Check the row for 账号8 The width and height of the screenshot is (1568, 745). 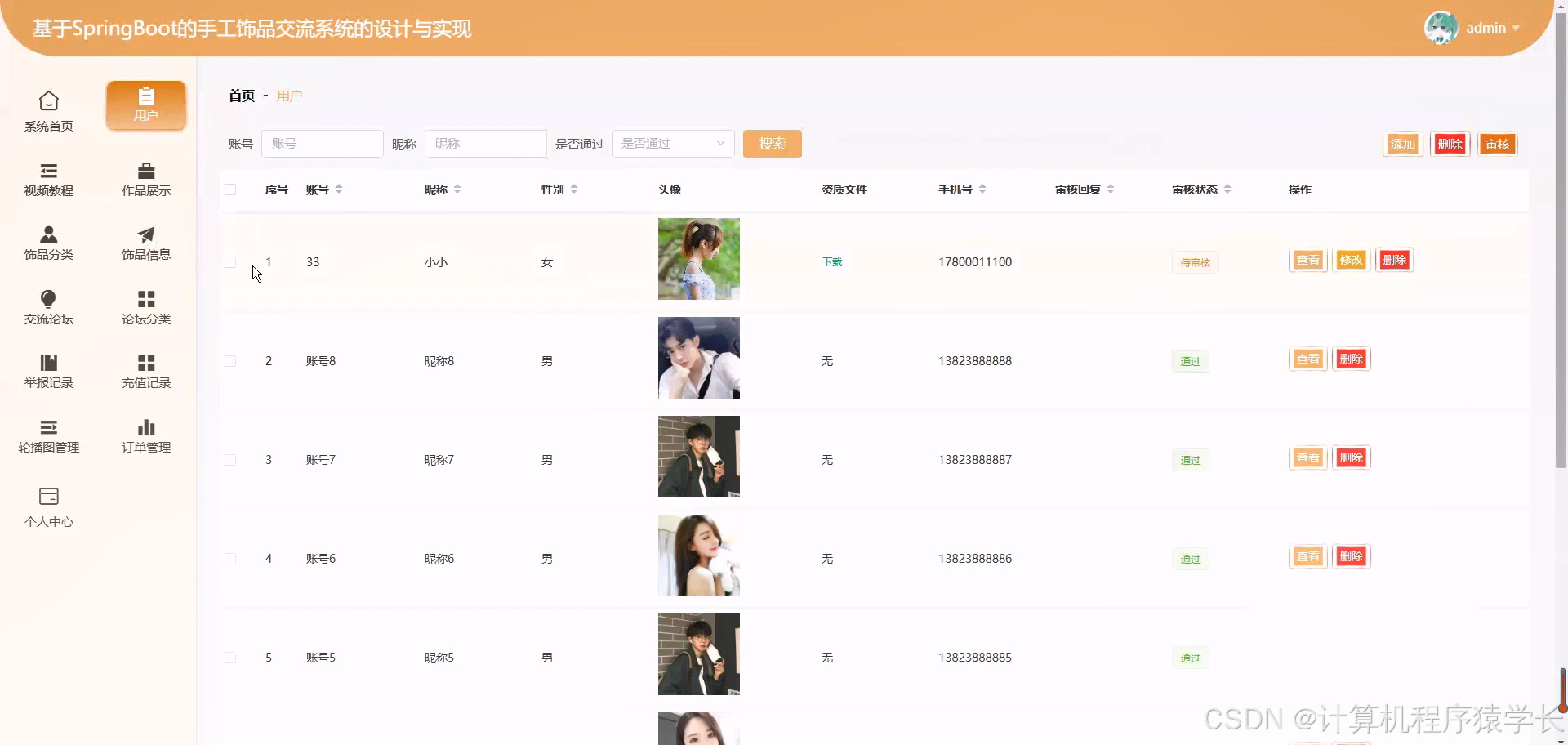coord(230,361)
